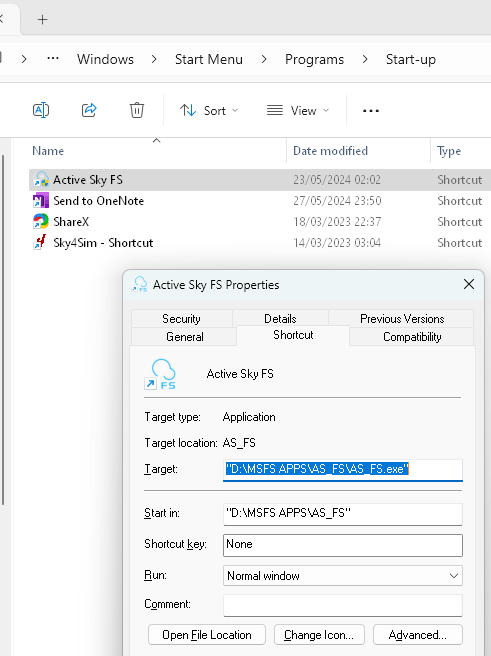Navigate to Windows in the breadcrumb
The image size is (491, 656).
coord(105,59)
